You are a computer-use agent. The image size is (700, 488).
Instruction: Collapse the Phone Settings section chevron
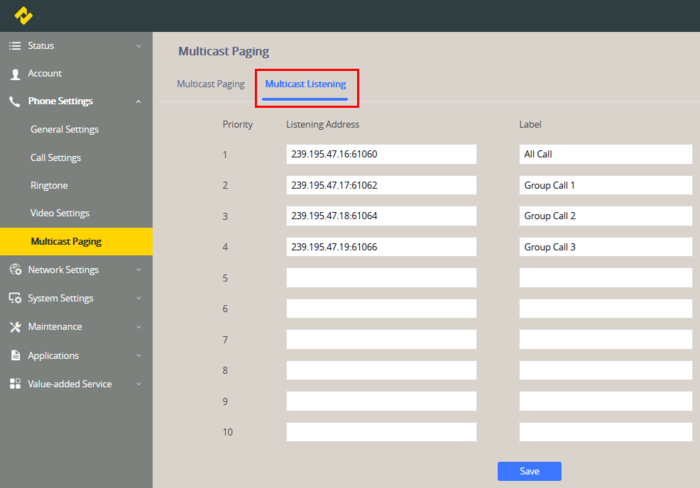point(138,102)
